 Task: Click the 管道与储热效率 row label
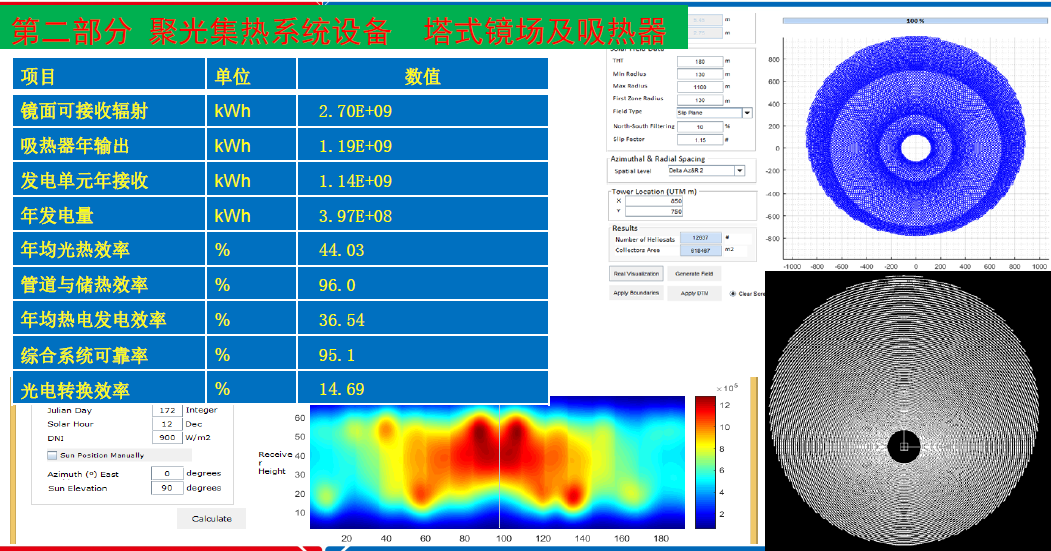pos(84,285)
